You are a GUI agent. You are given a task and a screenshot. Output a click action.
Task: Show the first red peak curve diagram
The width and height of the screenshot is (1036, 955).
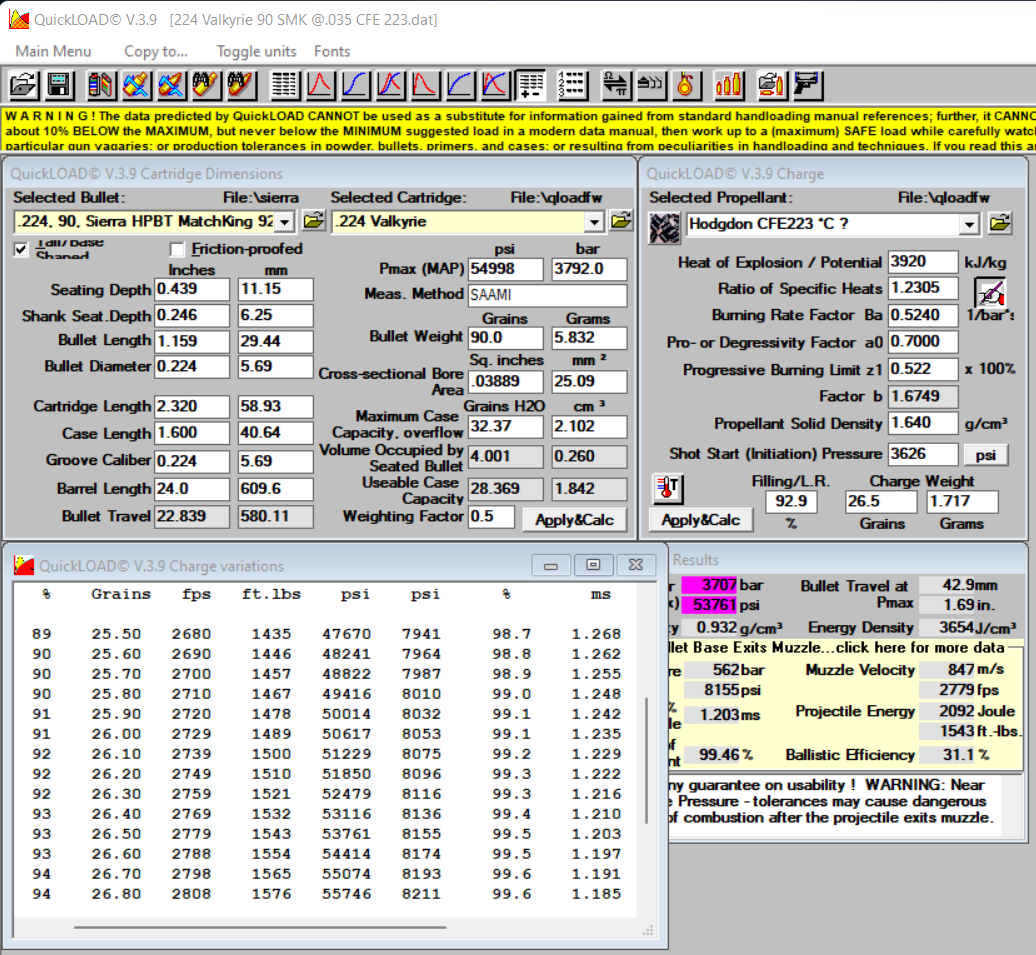tap(320, 85)
